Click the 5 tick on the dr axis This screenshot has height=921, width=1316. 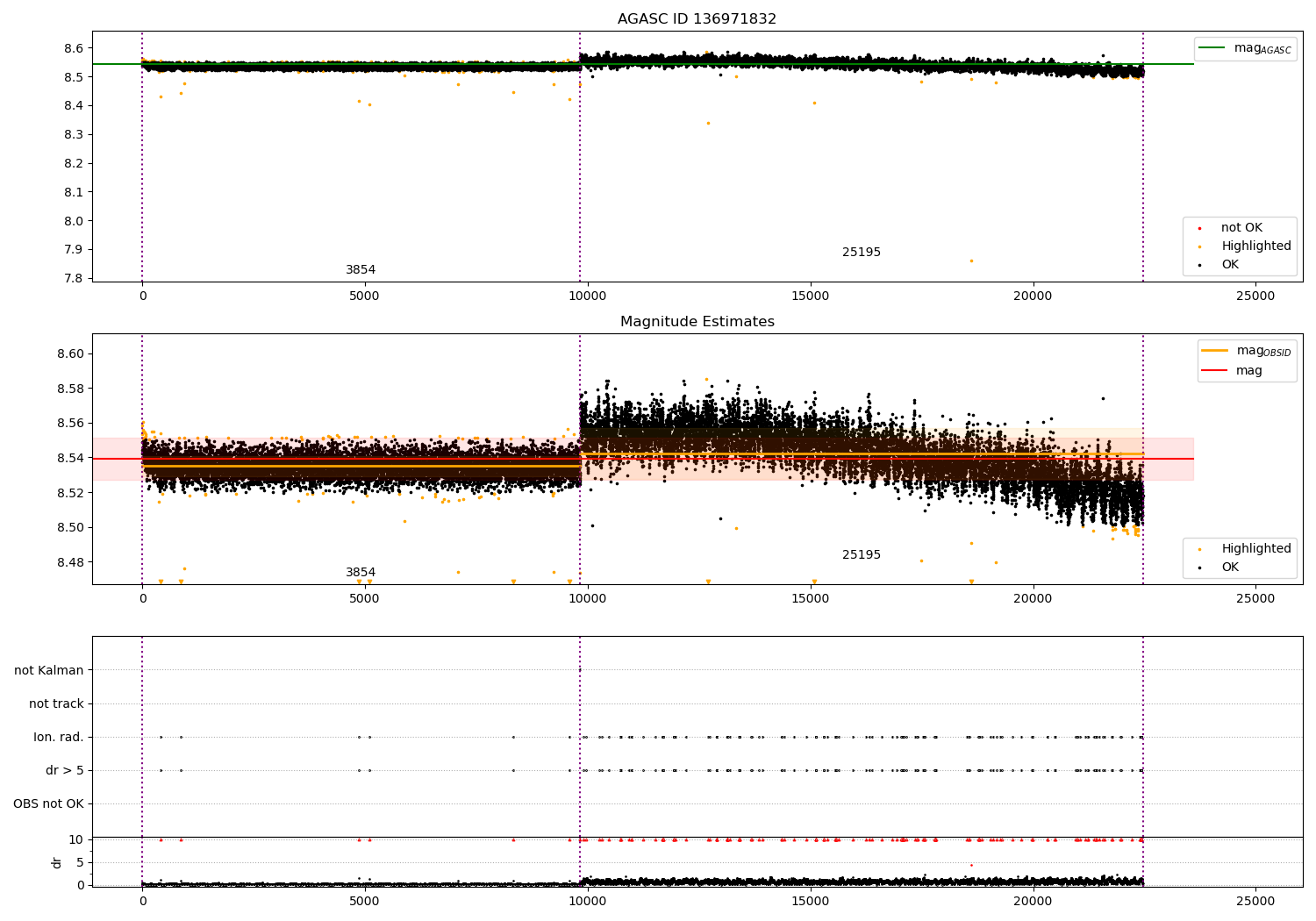tap(80, 862)
